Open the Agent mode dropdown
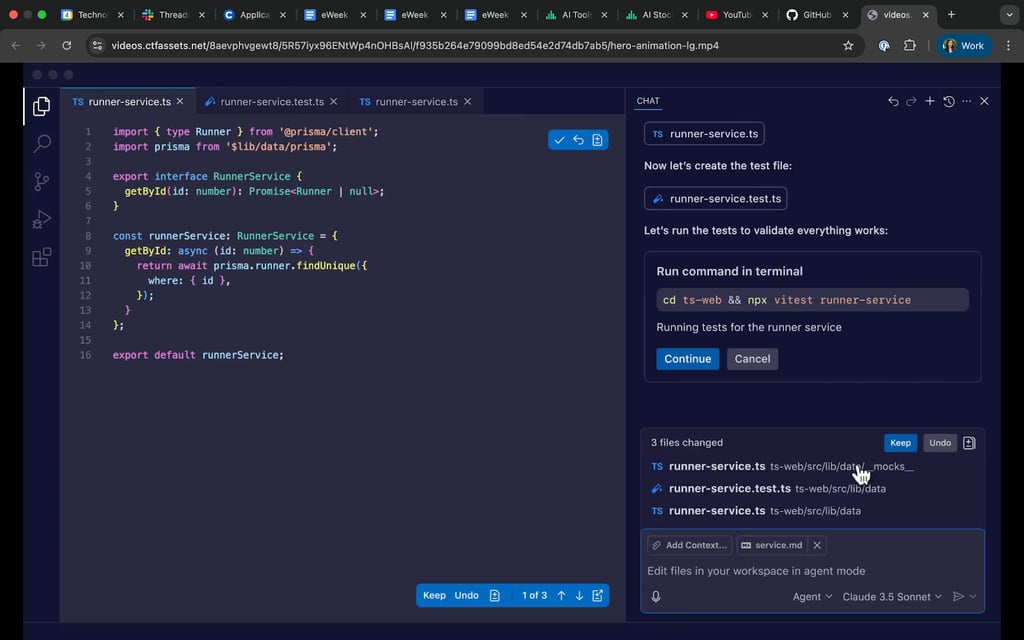 pos(811,596)
